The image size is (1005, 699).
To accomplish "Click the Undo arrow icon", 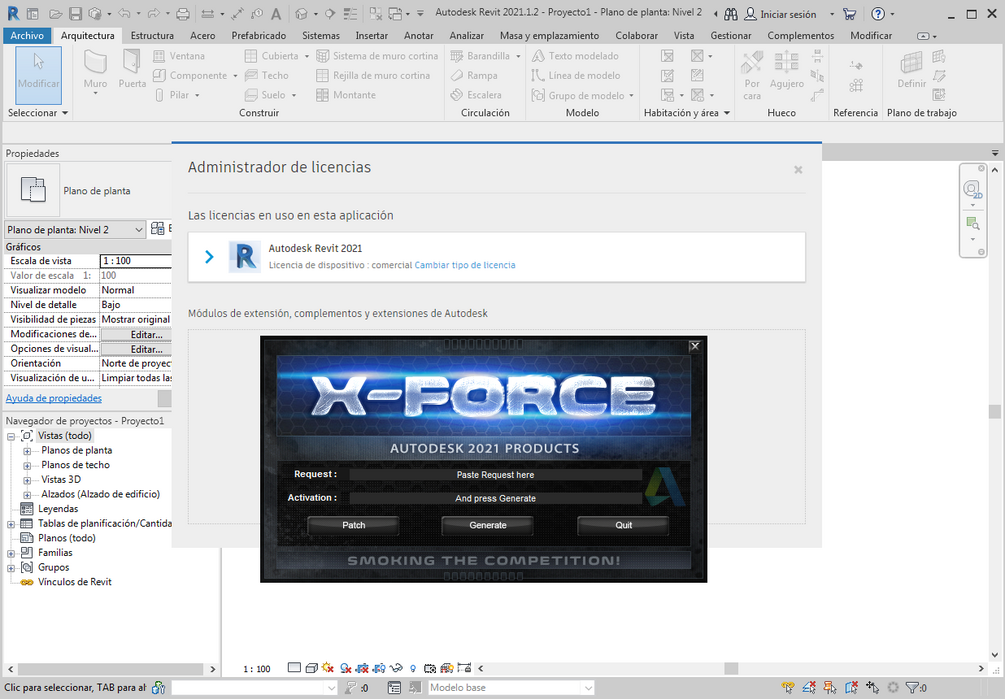I will tap(124, 13).
